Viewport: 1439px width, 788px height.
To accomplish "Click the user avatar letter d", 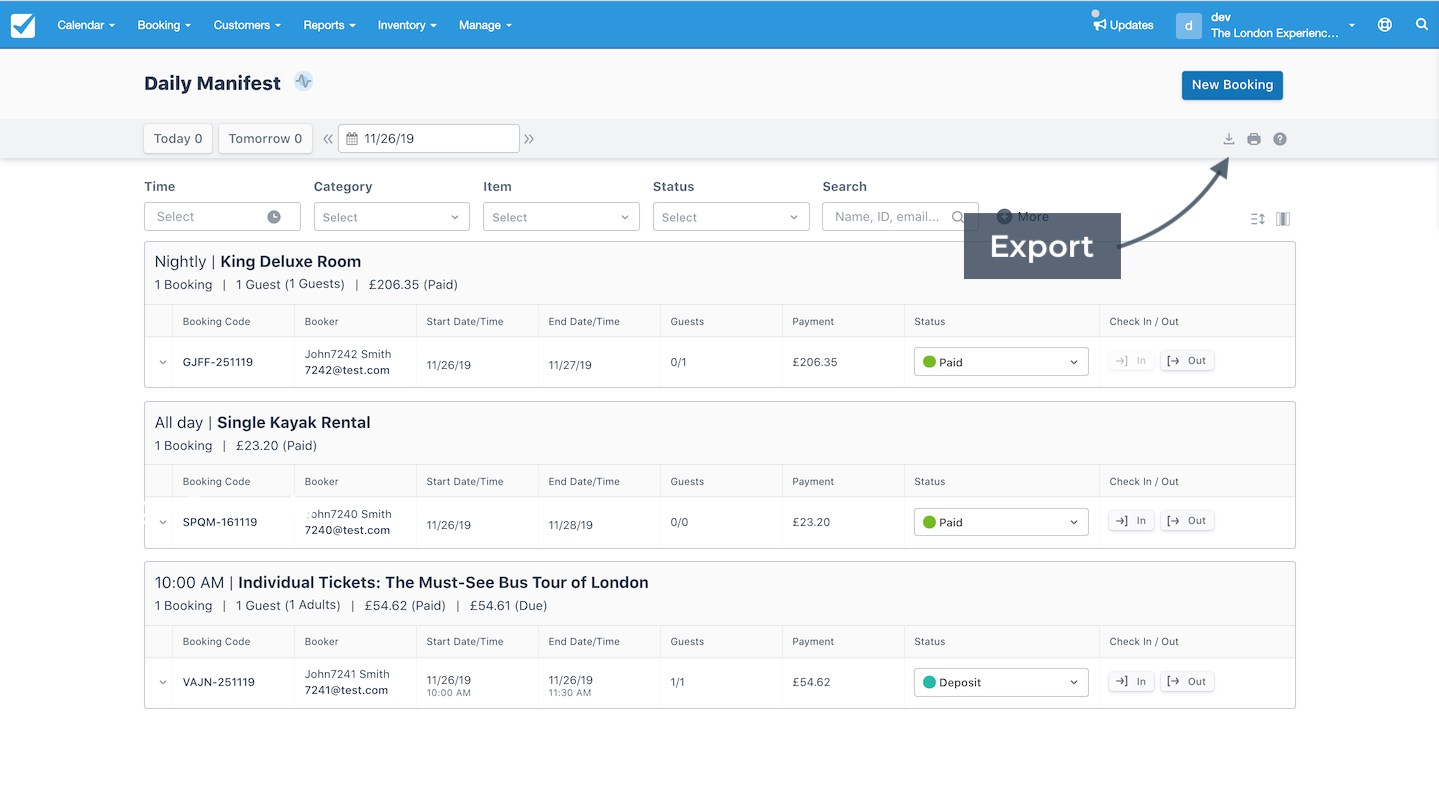I will click(1188, 26).
